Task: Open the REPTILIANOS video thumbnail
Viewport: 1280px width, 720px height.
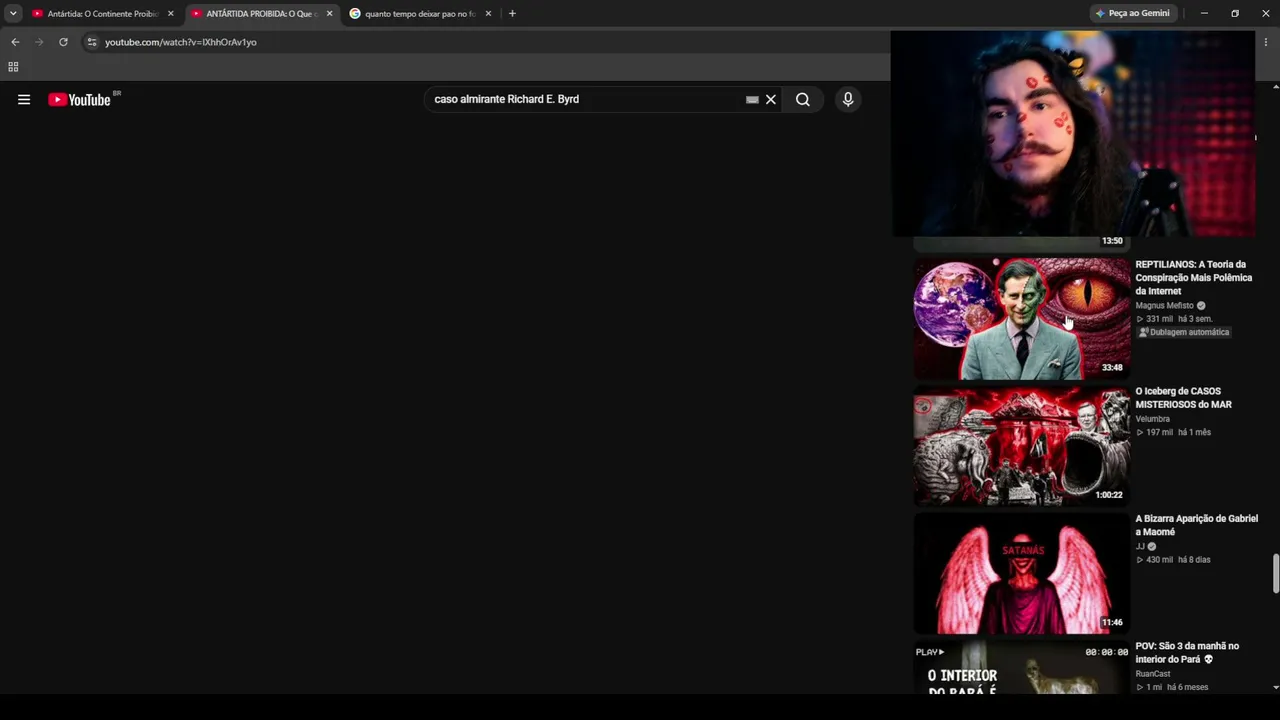Action: [1022, 319]
